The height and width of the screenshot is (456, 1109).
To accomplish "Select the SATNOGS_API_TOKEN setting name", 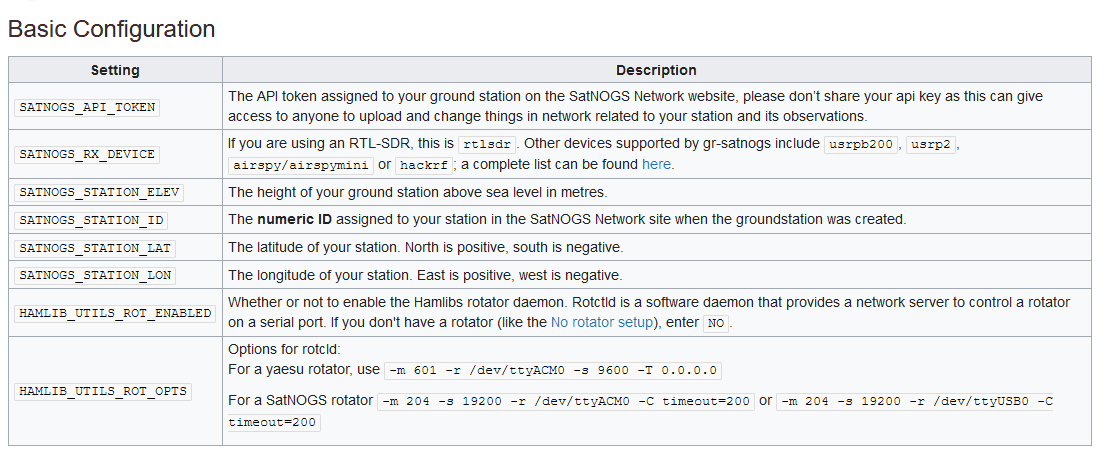I will (x=88, y=106).
